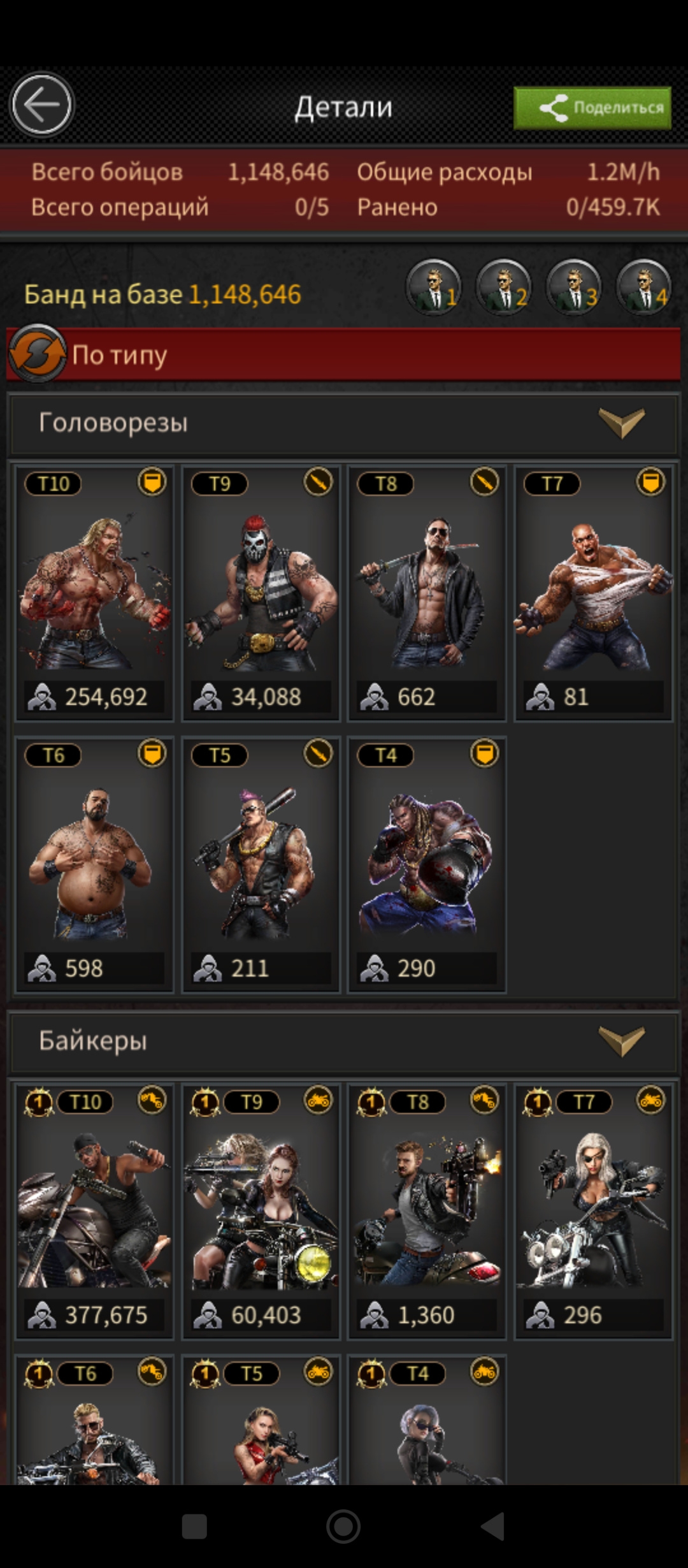Collapse the Головорезы section
The height and width of the screenshot is (1568, 688).
click(622, 423)
